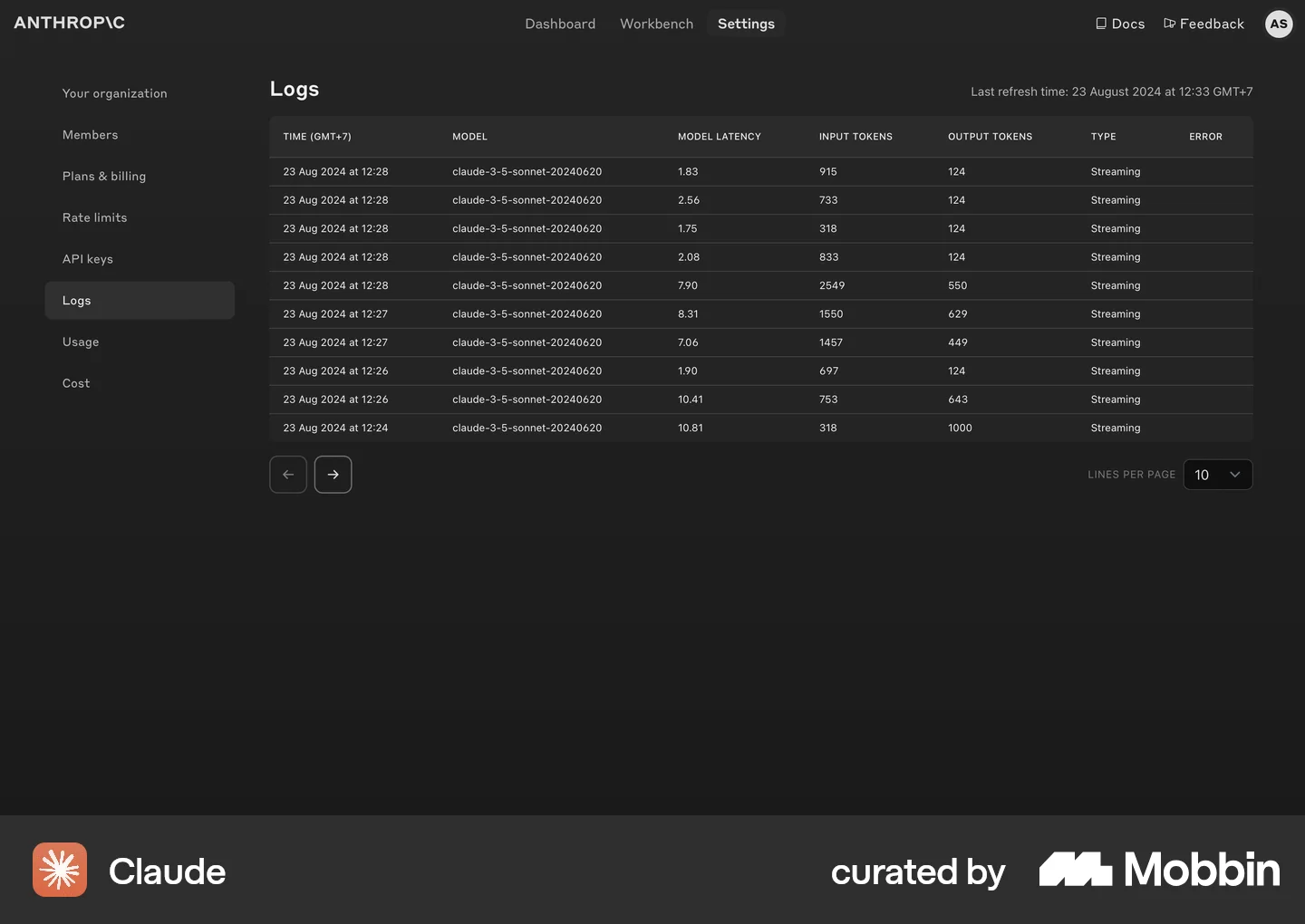Viewport: 1305px width, 924px height.
Task: Click the TYPE column header
Action: [x=1103, y=137]
